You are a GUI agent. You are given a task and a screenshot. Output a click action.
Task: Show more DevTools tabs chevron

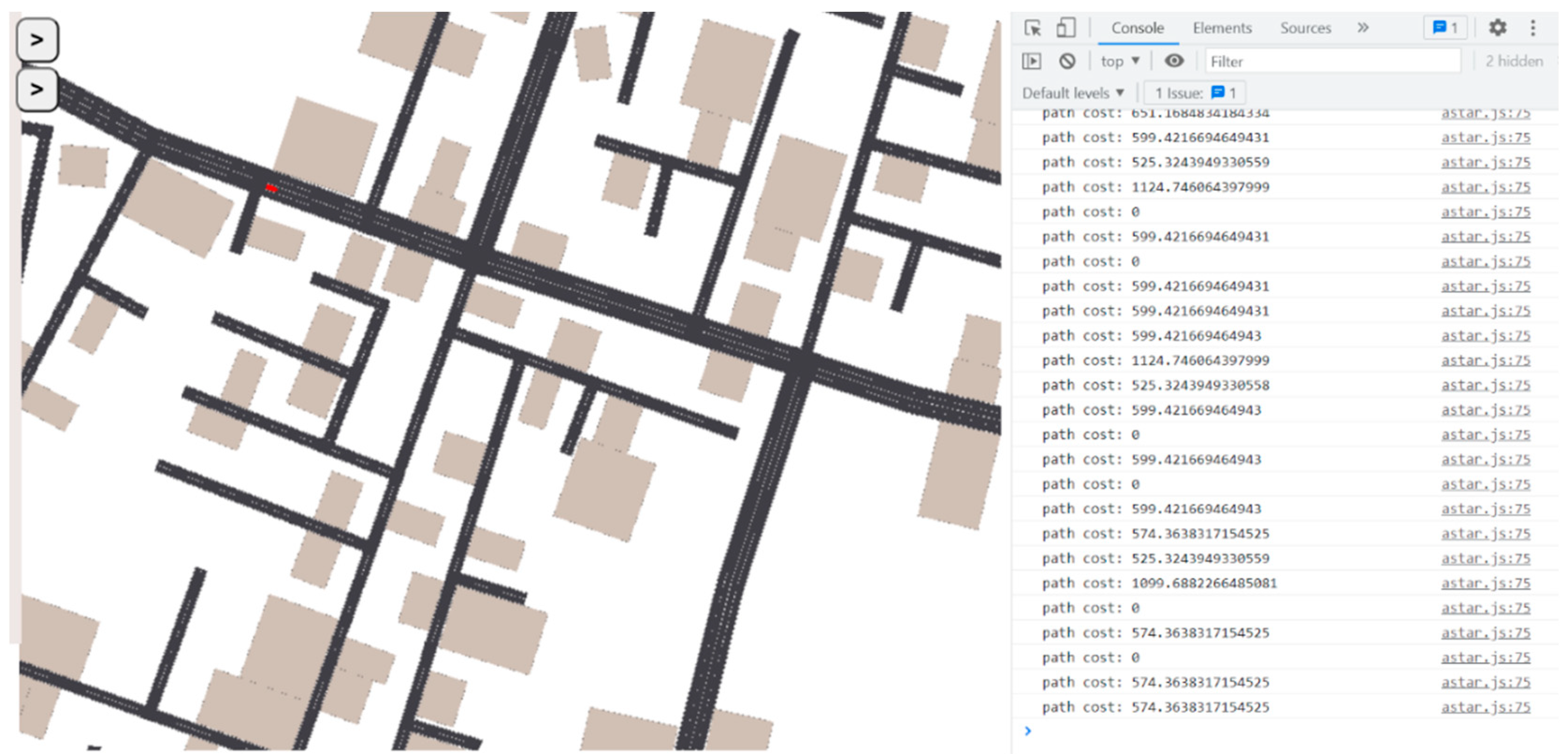pos(1363,28)
